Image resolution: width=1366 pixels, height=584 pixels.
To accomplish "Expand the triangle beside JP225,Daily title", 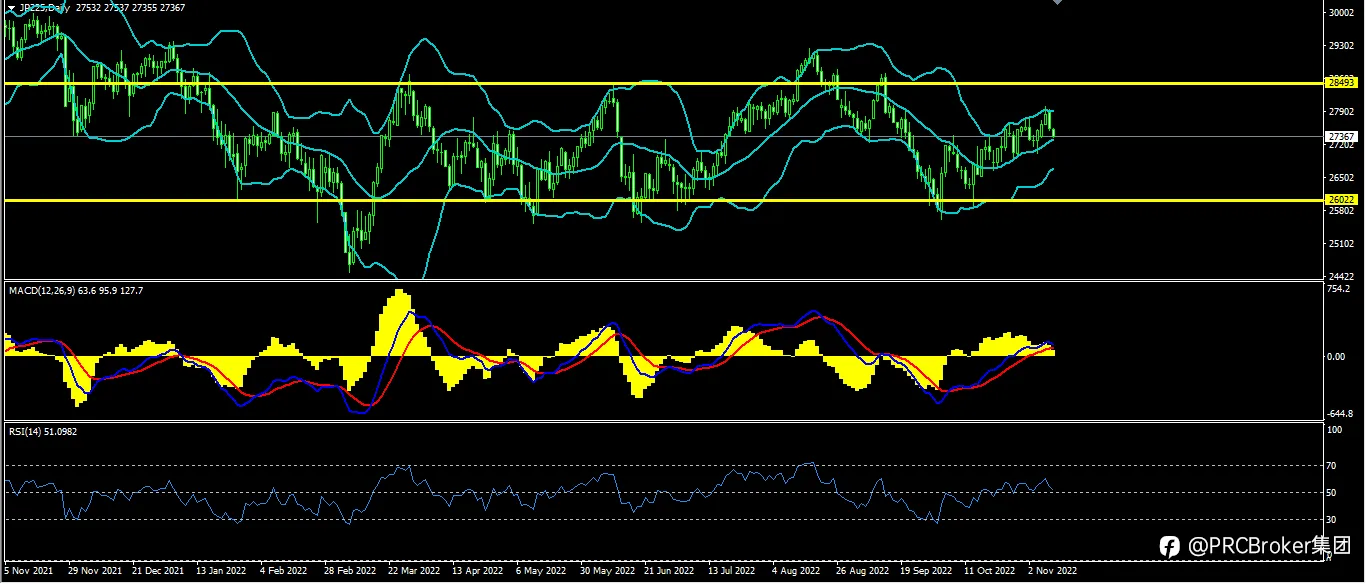I will (9, 8).
